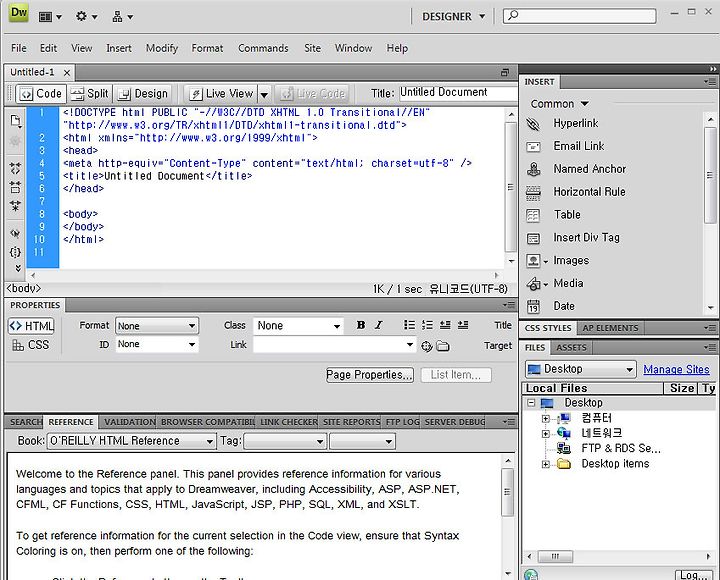Click the Browse for File folder icon

coord(443,346)
